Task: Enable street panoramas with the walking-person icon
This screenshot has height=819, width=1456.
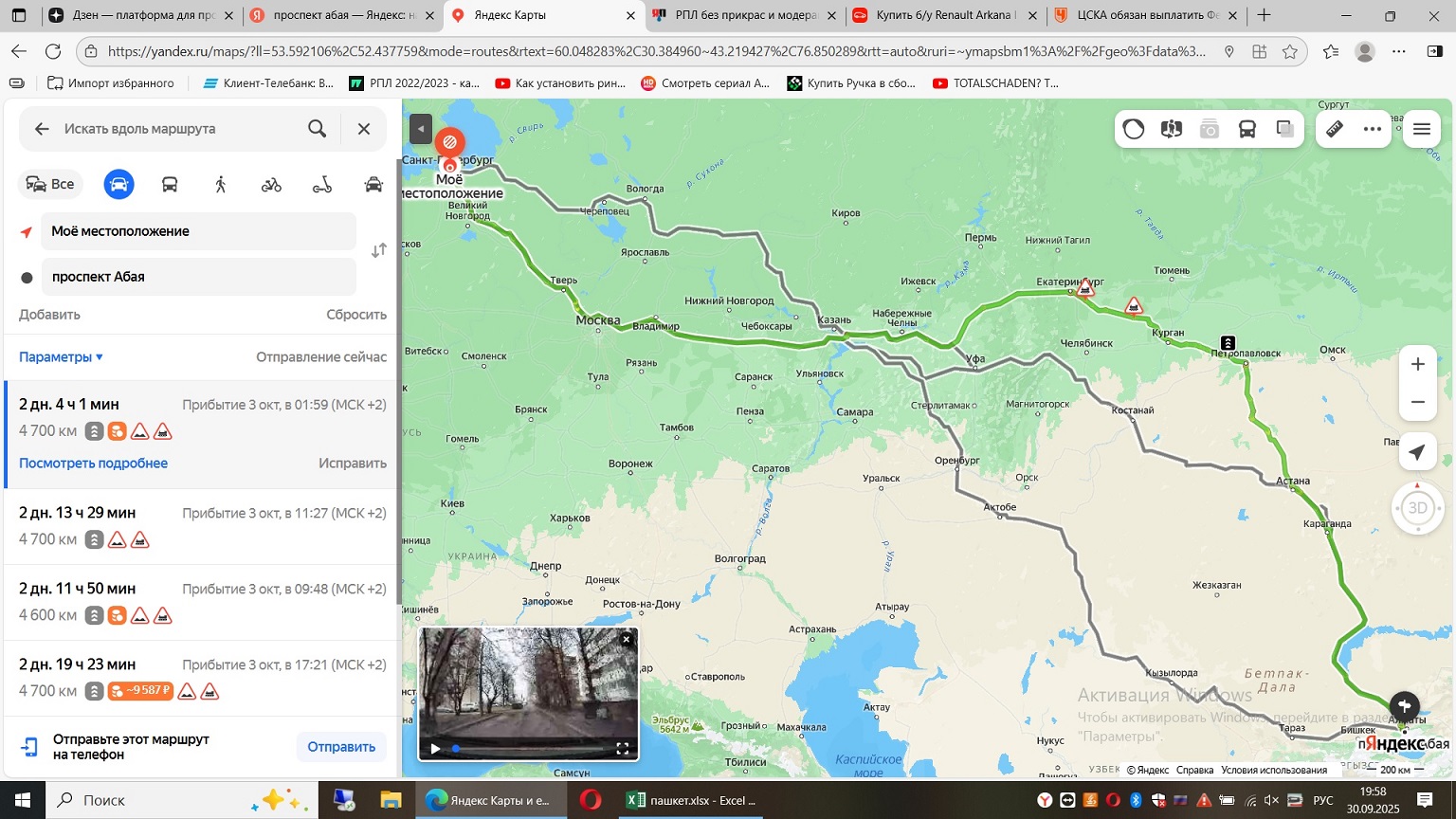Action: click(x=1172, y=129)
